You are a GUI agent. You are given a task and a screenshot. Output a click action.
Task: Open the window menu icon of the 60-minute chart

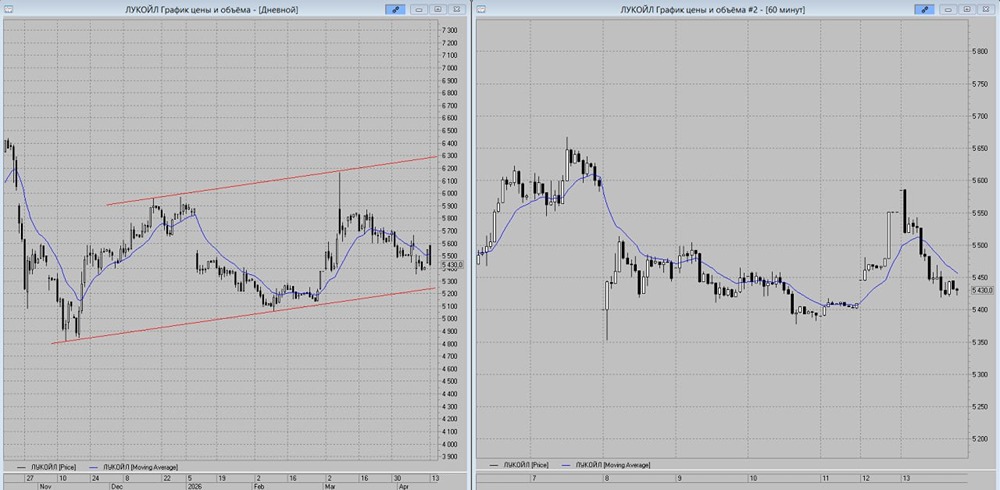(x=482, y=10)
